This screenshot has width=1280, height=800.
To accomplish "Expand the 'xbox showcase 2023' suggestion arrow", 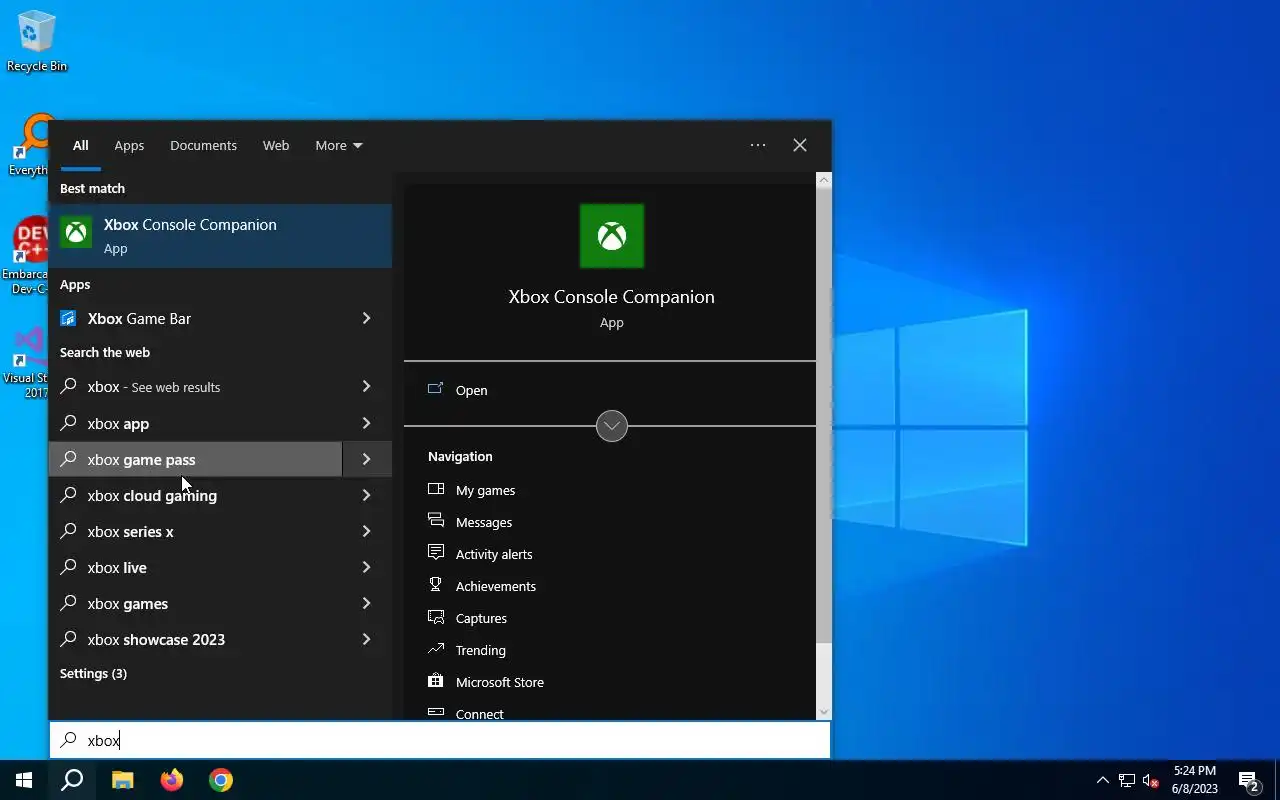I will coord(366,639).
